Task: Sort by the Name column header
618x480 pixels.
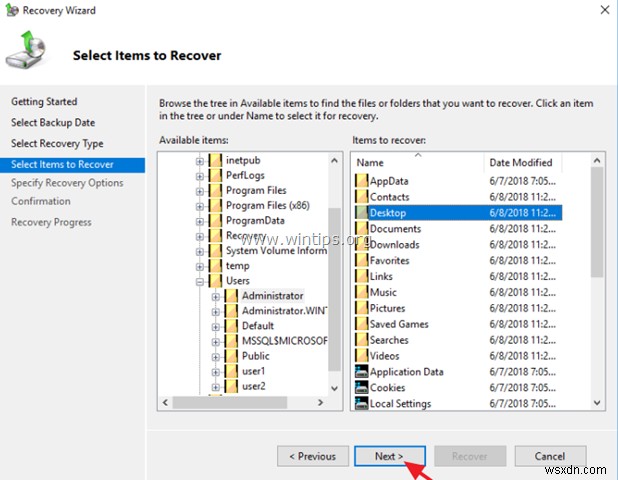Action: 418,162
